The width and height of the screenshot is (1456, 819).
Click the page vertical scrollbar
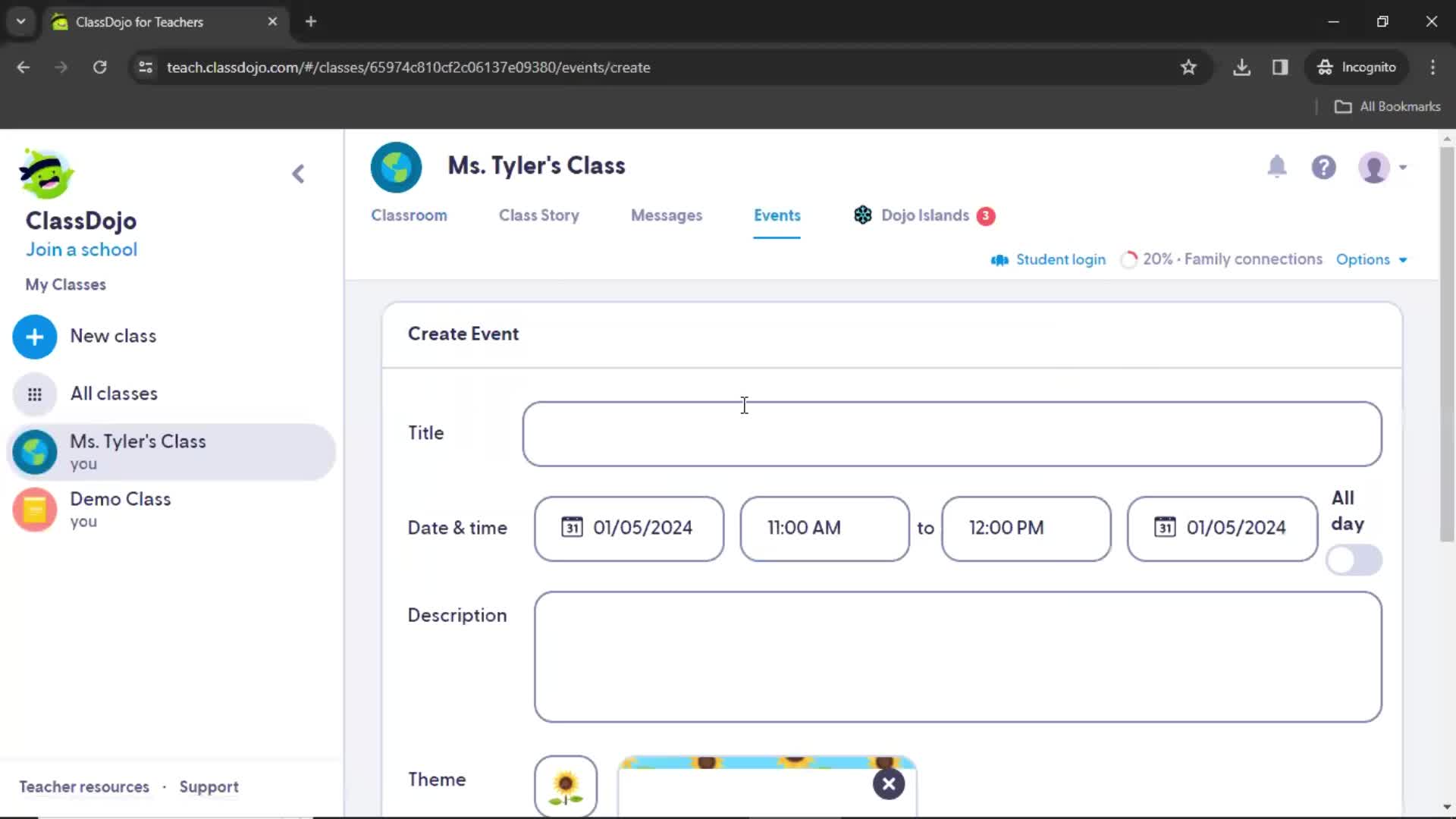[x=1447, y=344]
